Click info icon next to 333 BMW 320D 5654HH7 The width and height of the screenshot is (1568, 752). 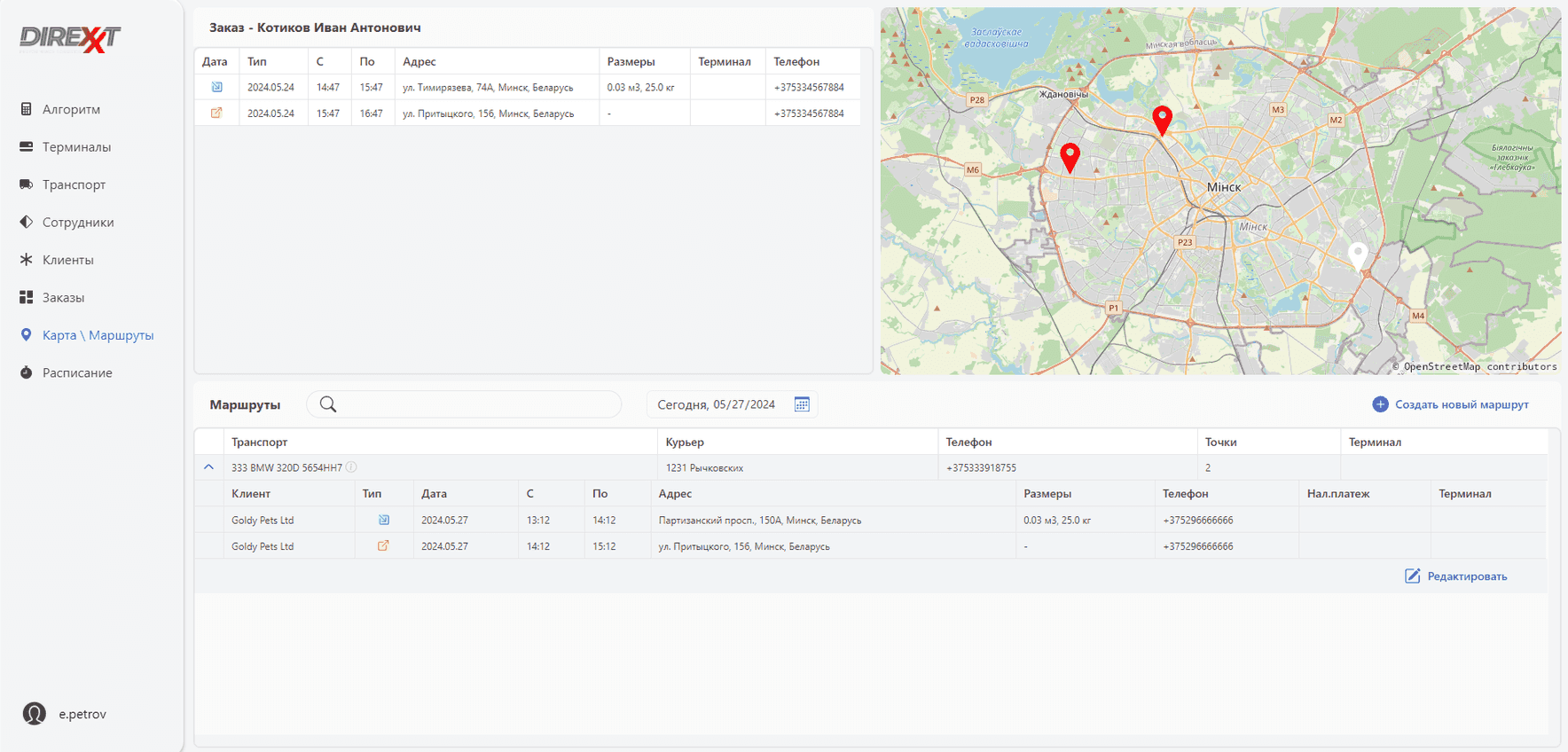click(351, 467)
